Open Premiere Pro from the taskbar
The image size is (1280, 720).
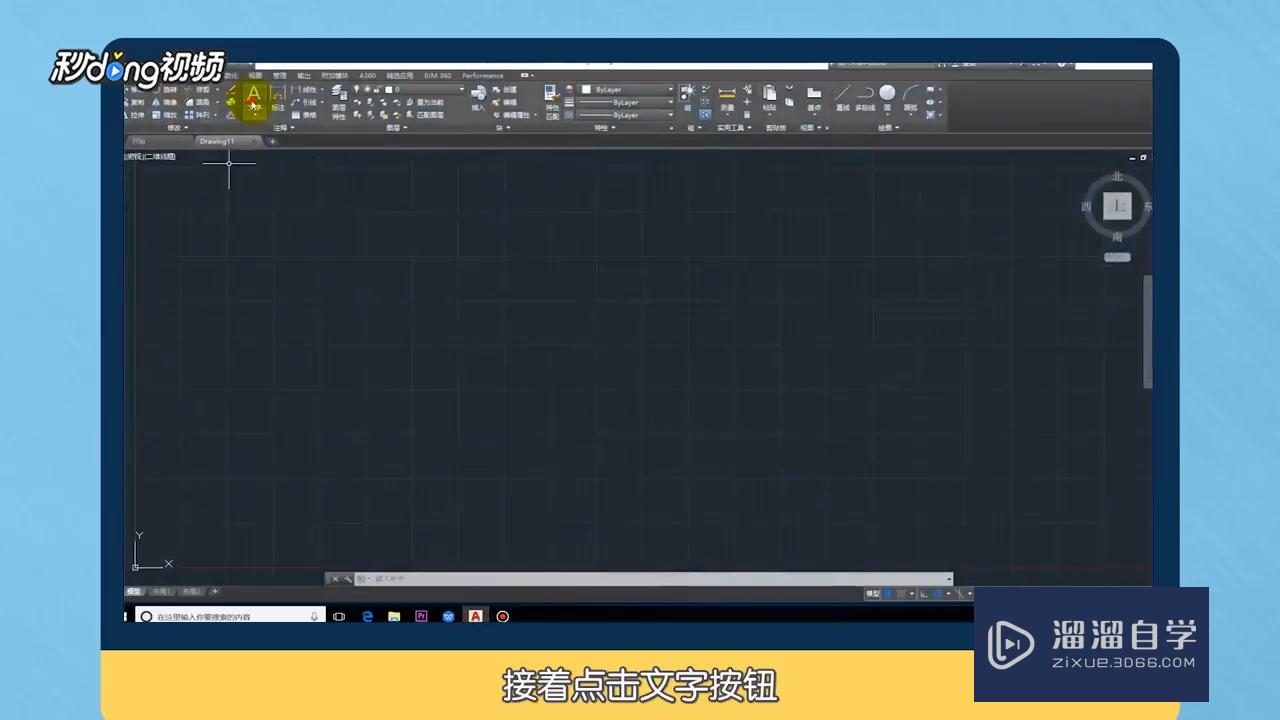(x=421, y=617)
